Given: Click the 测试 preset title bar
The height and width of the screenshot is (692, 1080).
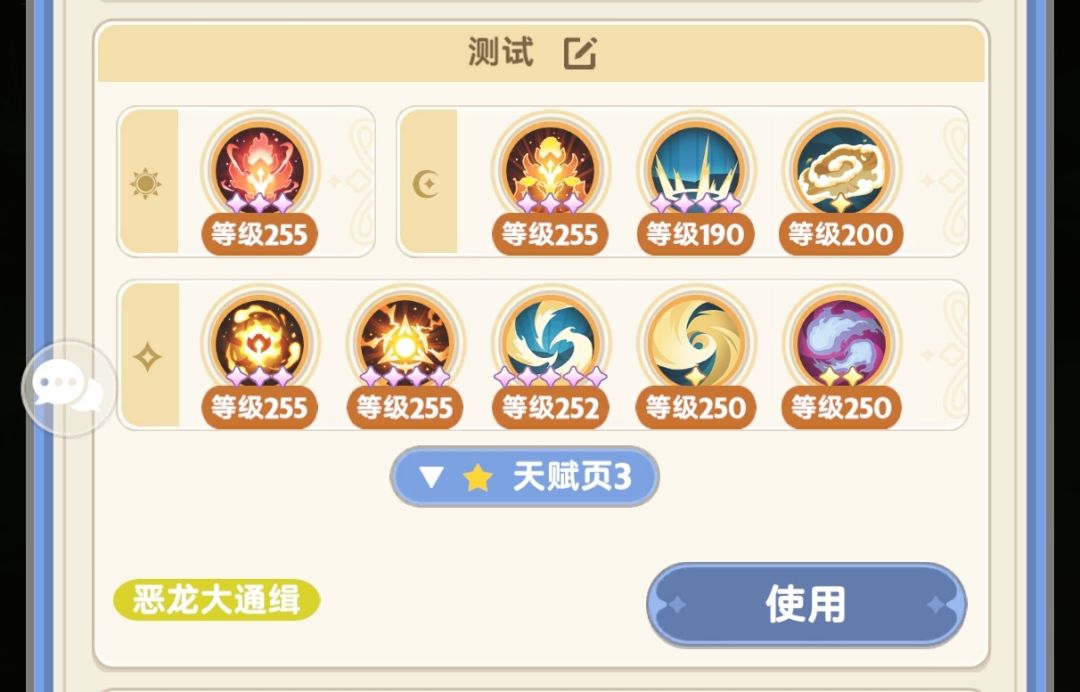Looking at the screenshot, I should tap(541, 52).
